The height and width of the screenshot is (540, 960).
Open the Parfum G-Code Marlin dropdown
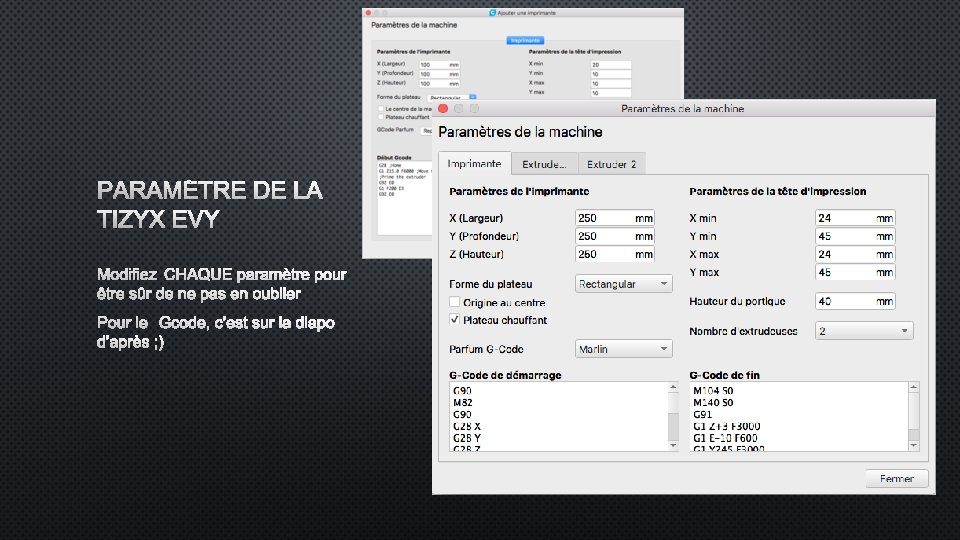coord(623,349)
